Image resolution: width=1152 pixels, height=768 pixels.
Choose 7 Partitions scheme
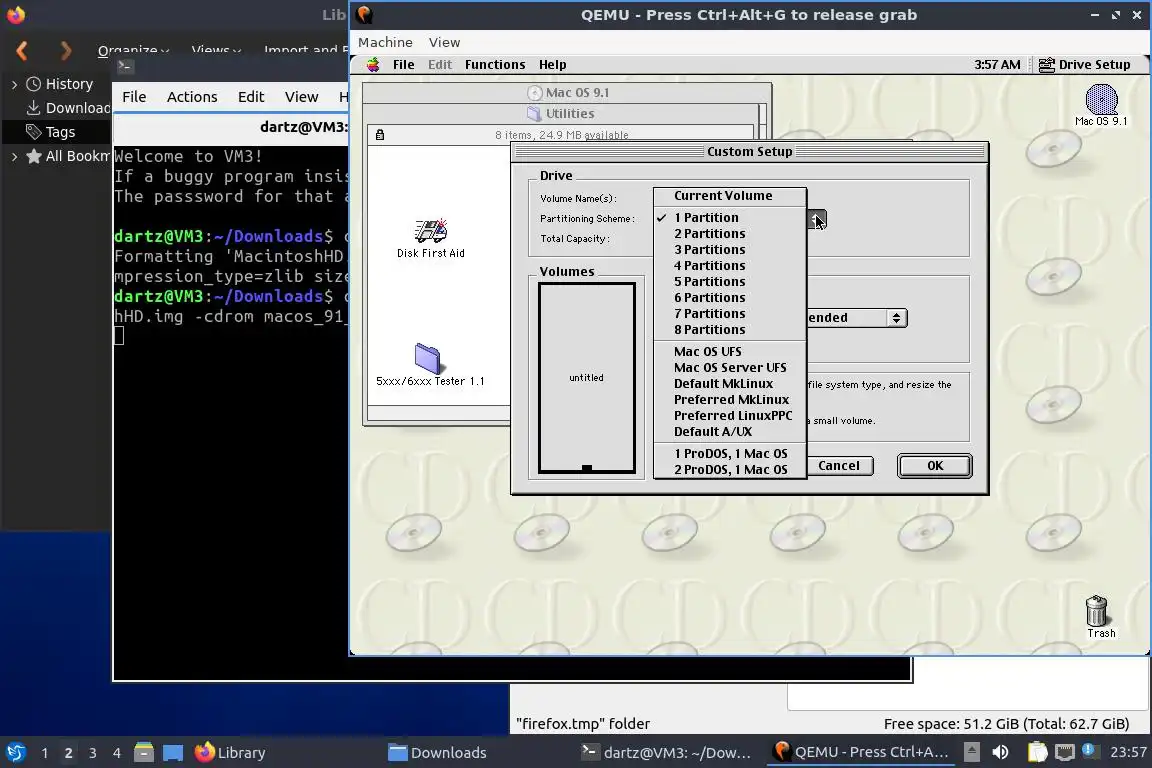(x=730, y=314)
